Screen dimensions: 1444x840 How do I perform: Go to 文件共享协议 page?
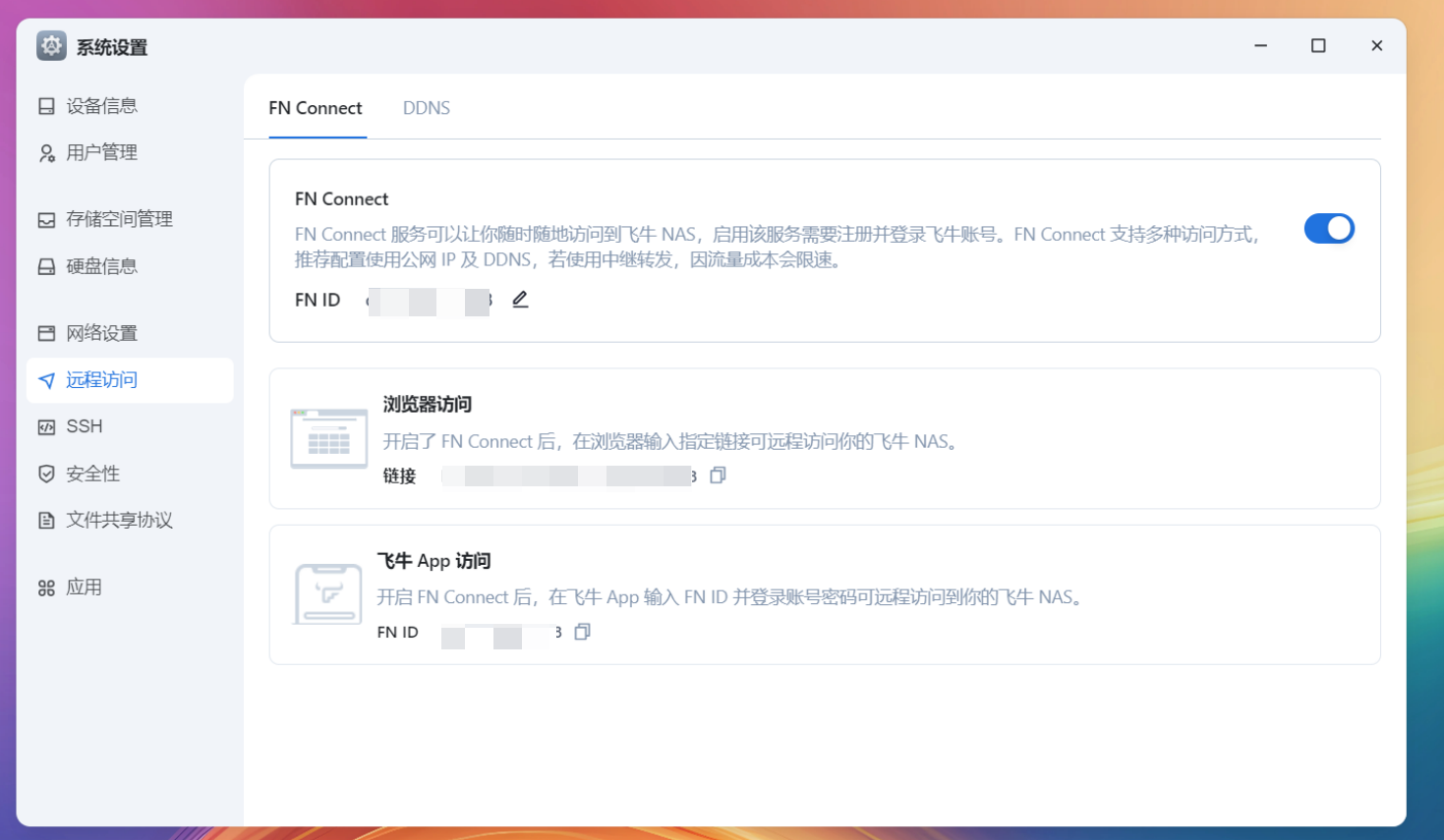pyautogui.click(x=130, y=521)
